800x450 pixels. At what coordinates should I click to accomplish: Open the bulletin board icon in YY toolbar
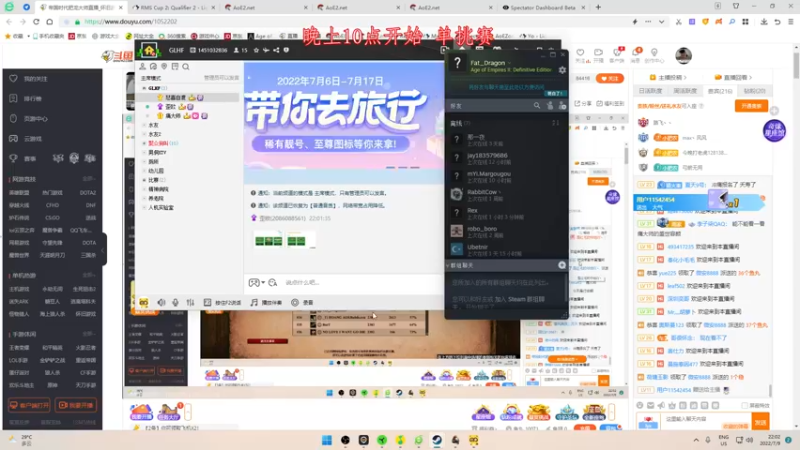pyautogui.click(x=175, y=67)
